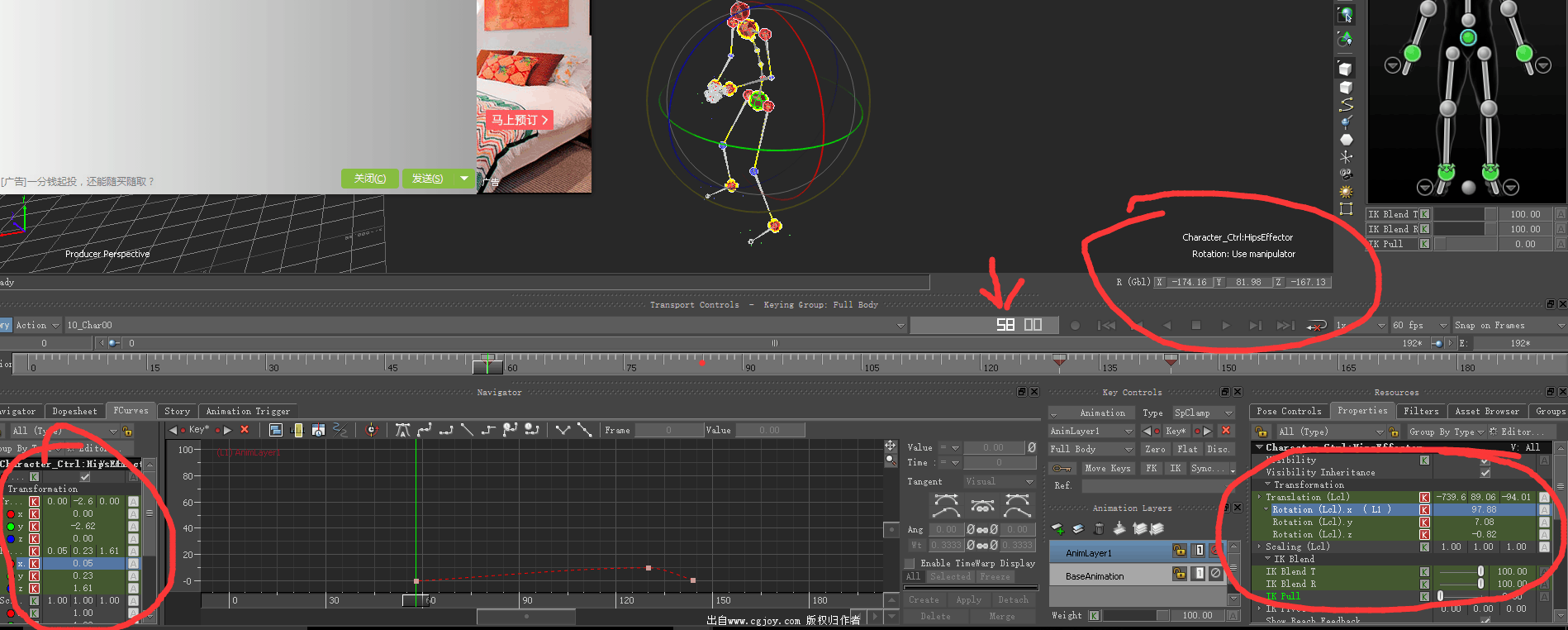Switch to the Filters tab
This screenshot has width=1568, height=630.
(x=1421, y=411)
